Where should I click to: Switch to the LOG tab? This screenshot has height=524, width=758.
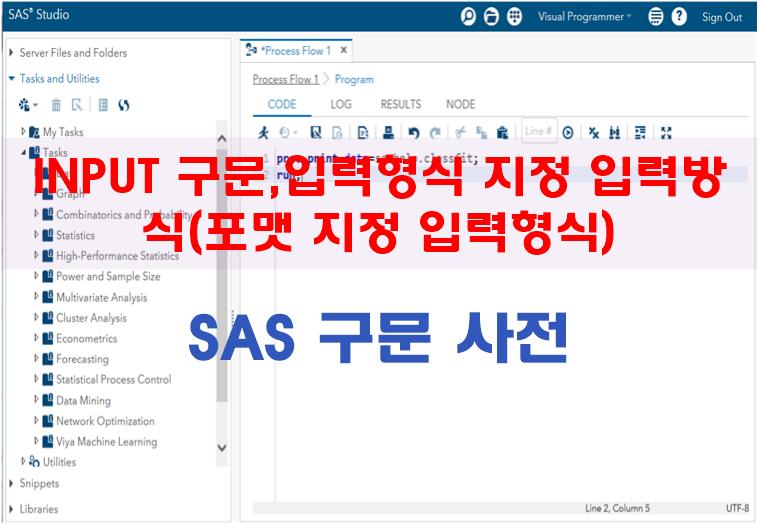coord(341,104)
